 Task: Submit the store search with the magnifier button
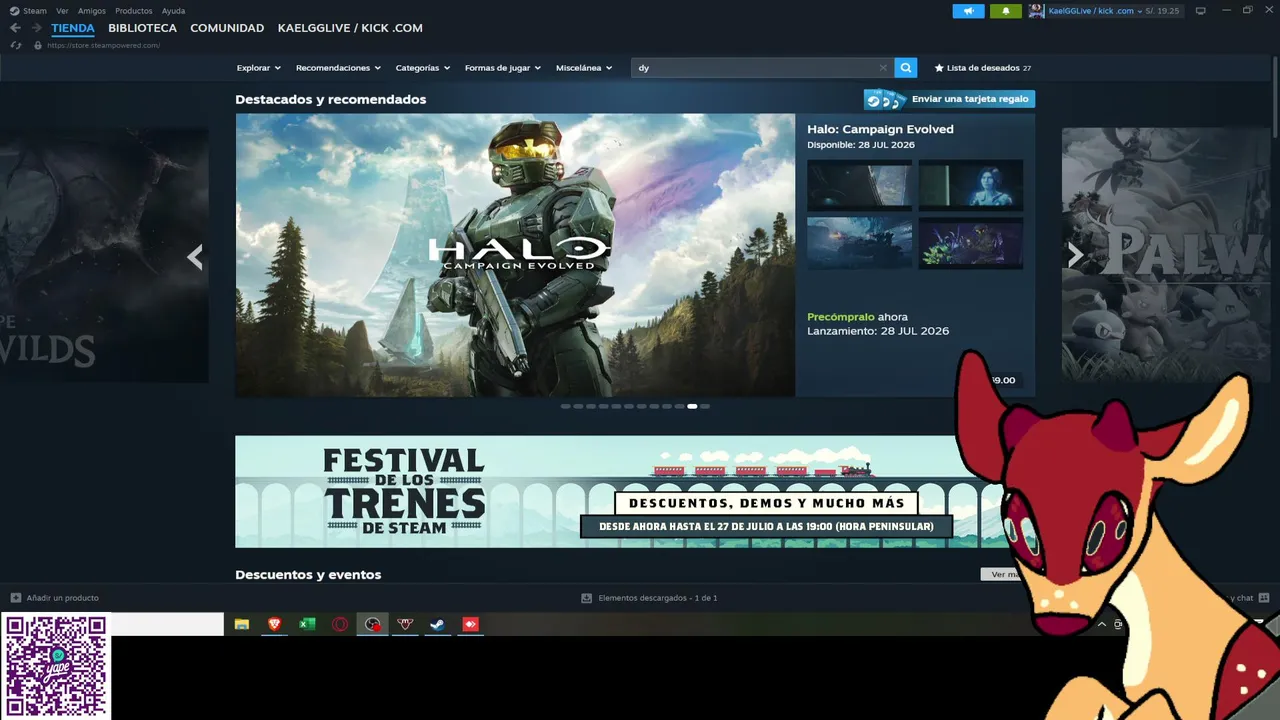click(x=906, y=68)
